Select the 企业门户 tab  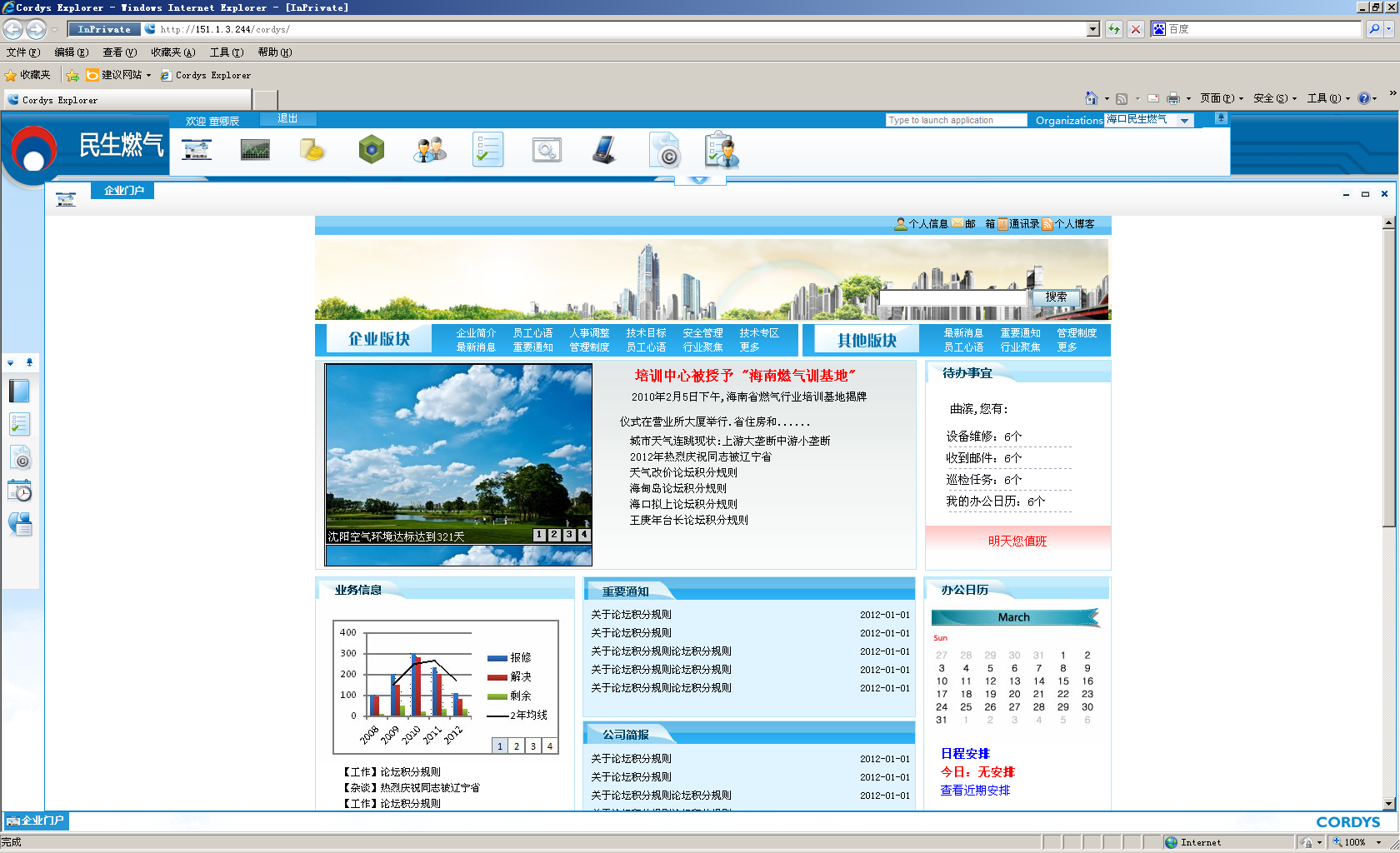[x=123, y=191]
